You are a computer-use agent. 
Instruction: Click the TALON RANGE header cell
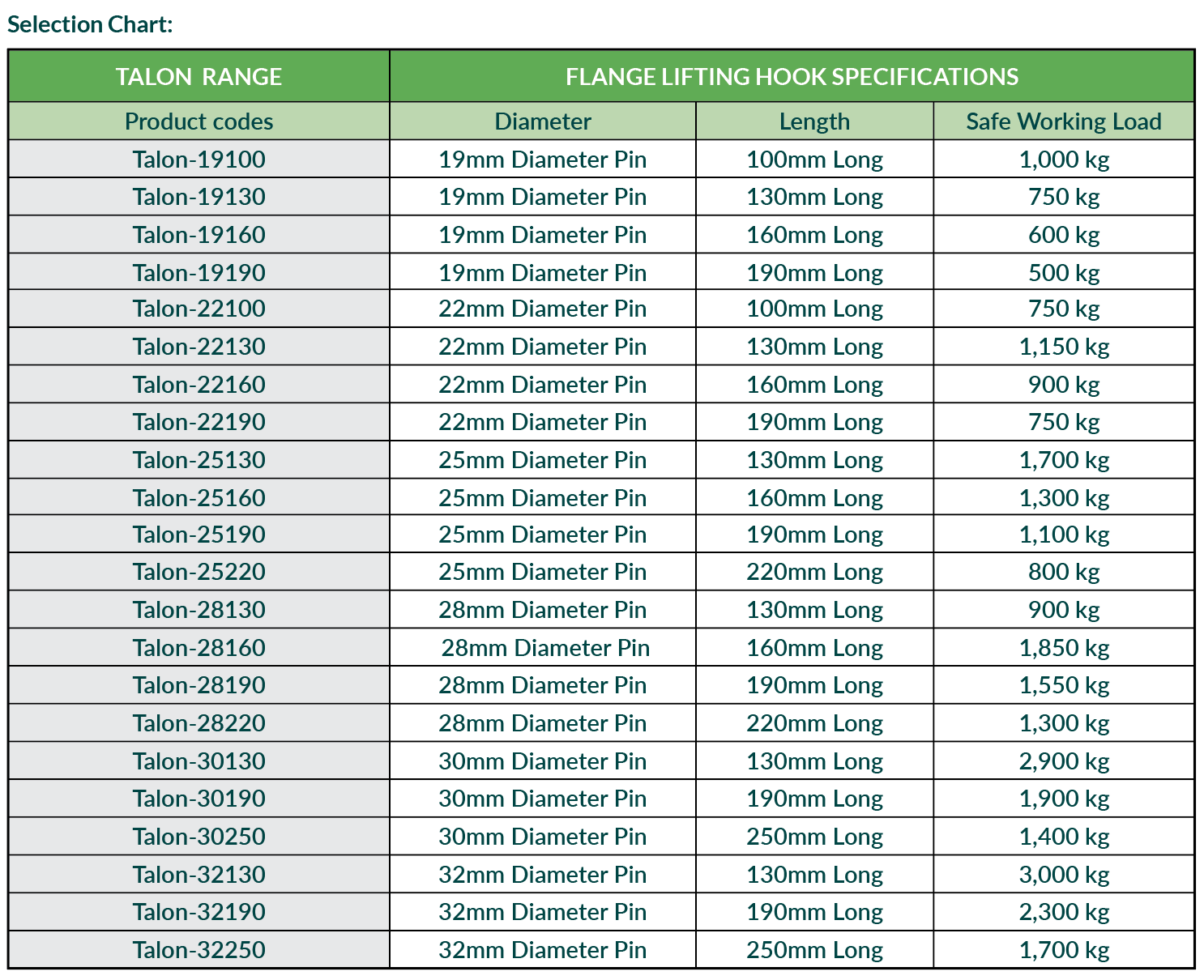click(199, 77)
